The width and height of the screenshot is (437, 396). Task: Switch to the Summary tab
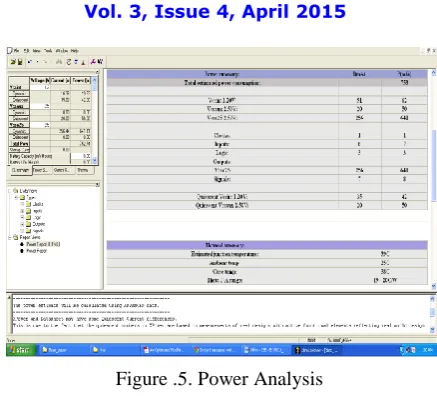tap(21, 170)
